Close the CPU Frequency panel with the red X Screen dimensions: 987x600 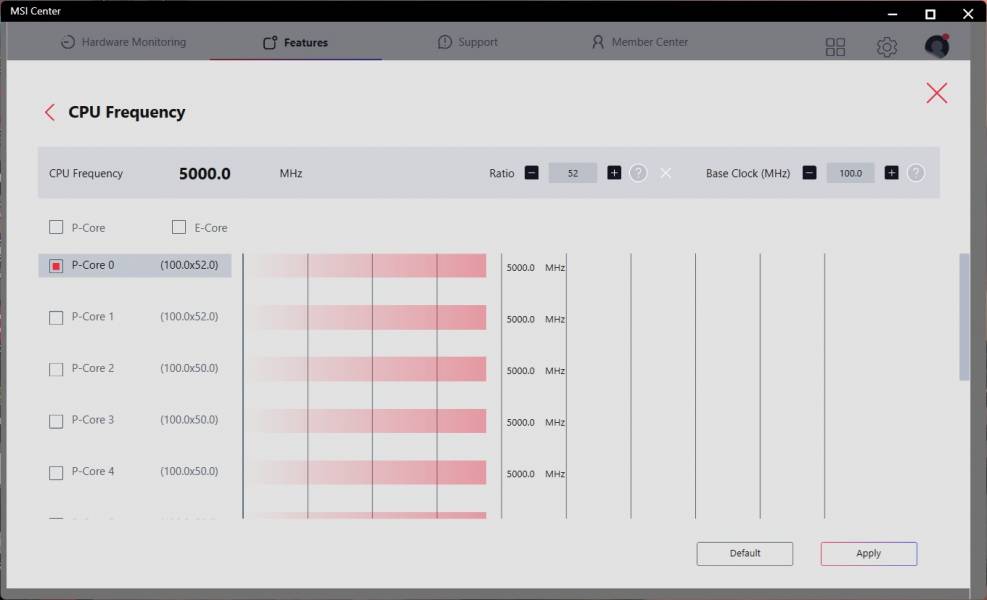click(937, 93)
